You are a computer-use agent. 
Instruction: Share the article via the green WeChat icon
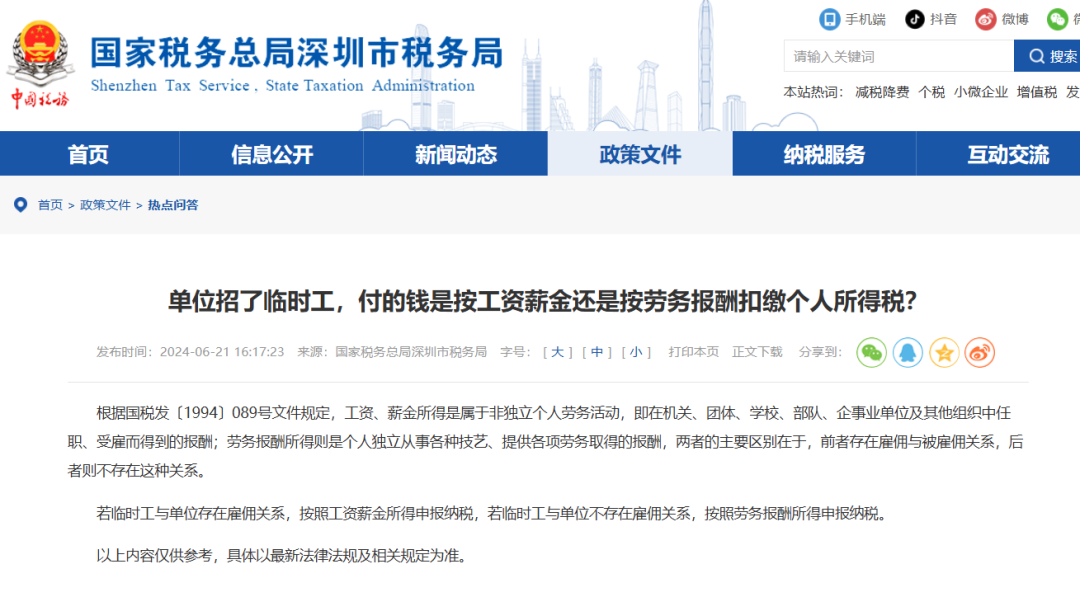pyautogui.click(x=871, y=352)
